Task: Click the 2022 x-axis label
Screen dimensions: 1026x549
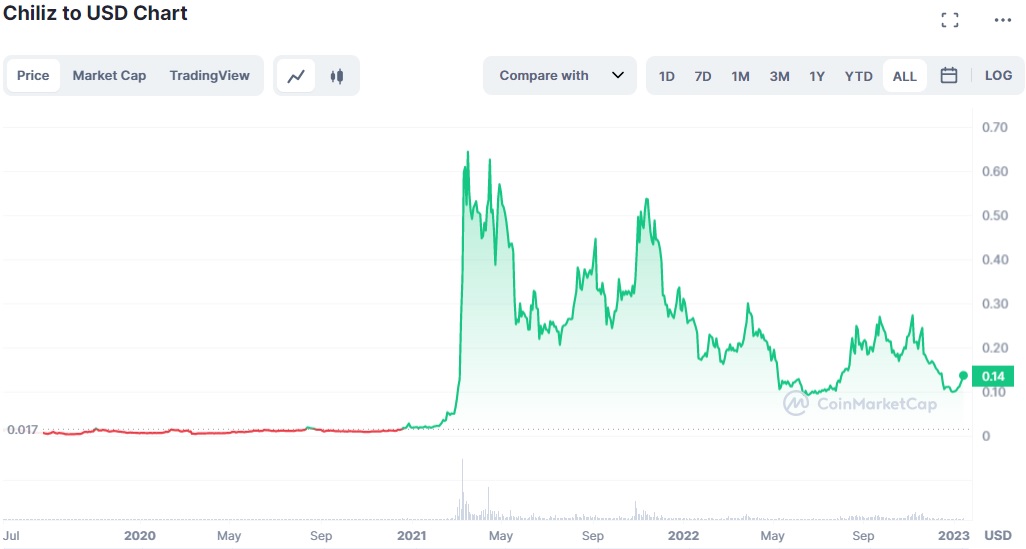Action: tap(684, 535)
